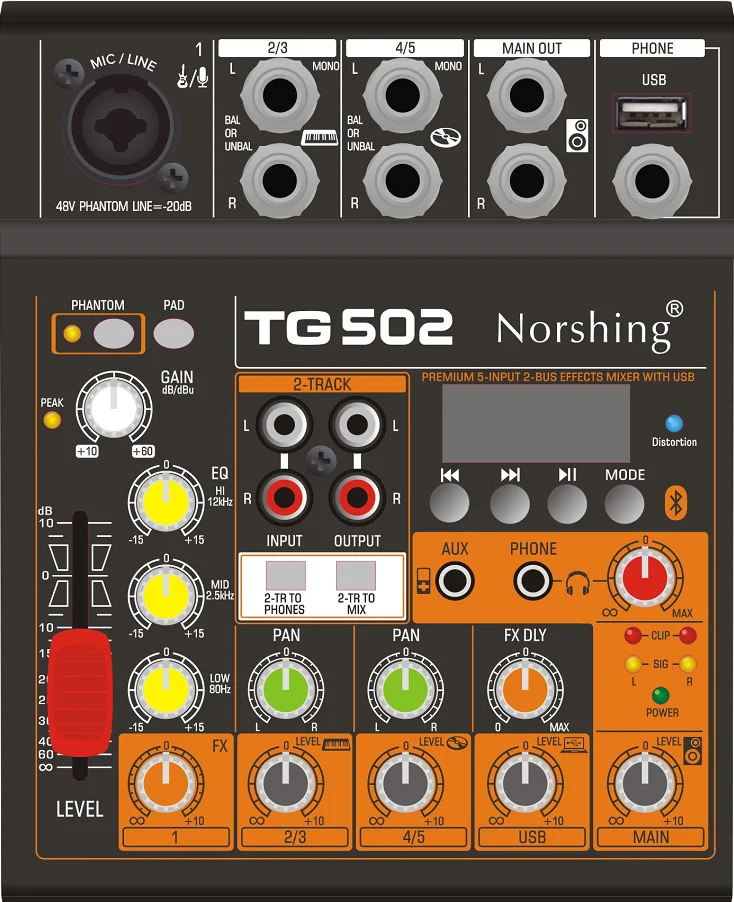This screenshot has height=902, width=734.
Task: Click the 4/5 R input jack
Action: click(403, 181)
